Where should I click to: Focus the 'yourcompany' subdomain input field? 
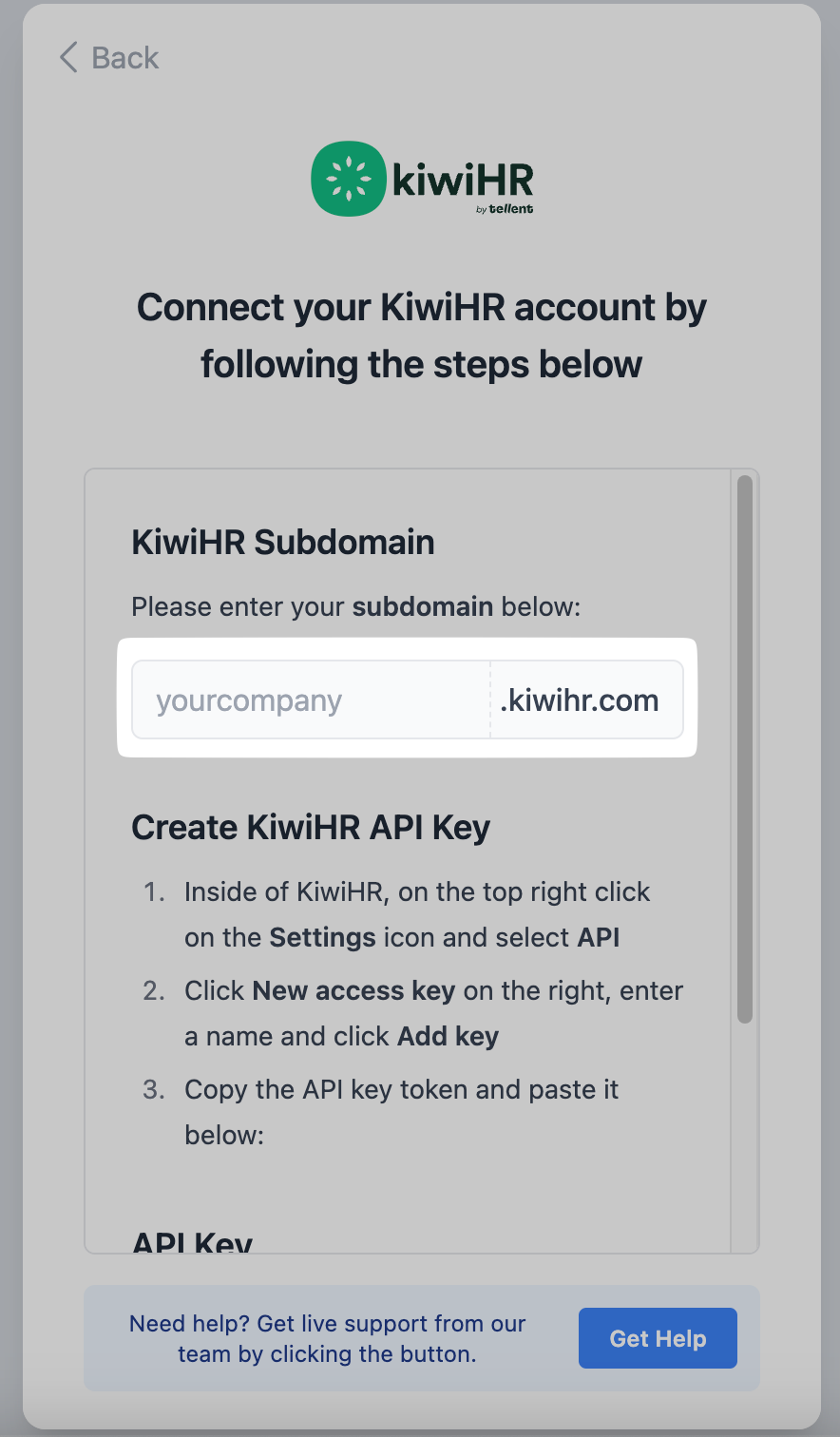point(311,700)
